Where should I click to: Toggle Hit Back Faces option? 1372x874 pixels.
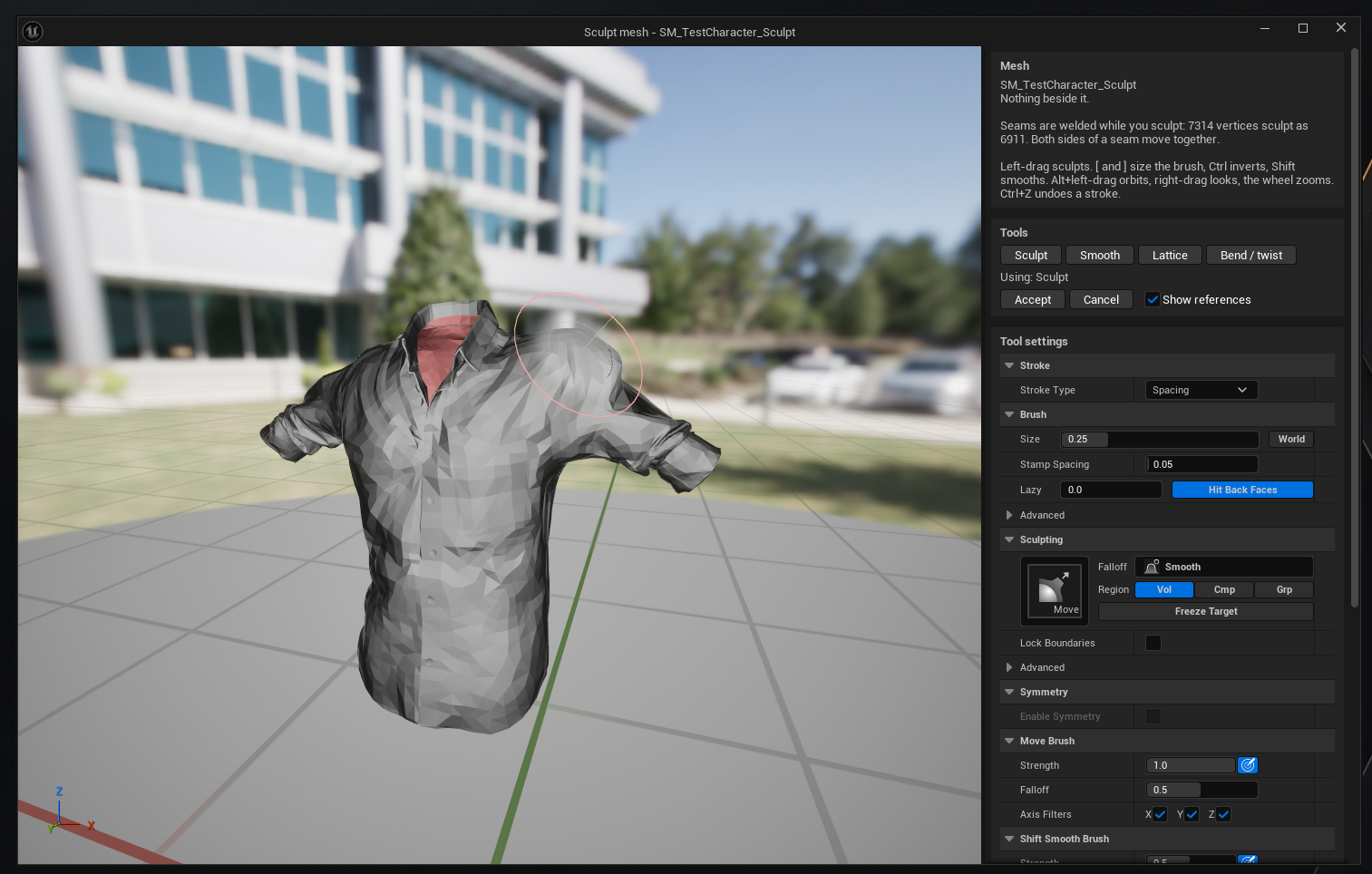tap(1242, 490)
